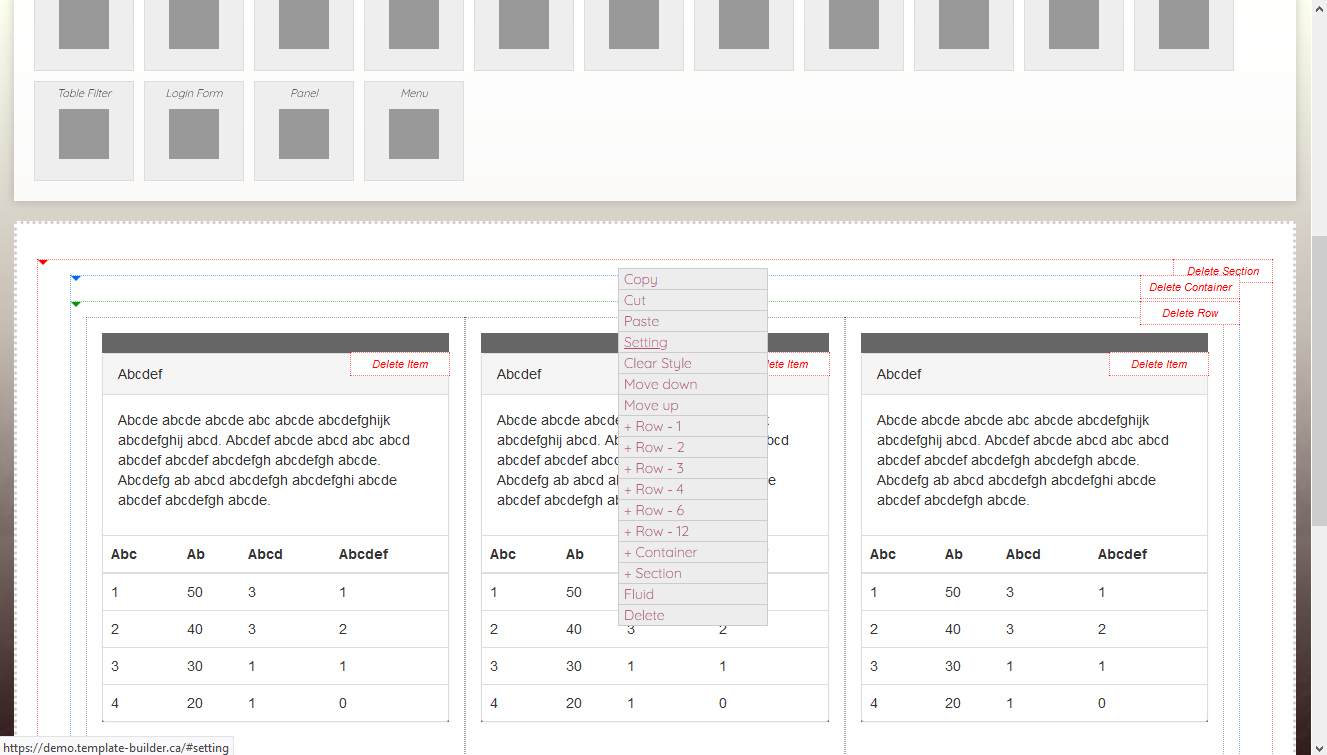Click the scrollbar down arrow
Screen dimensions: 1327x755
point(1318,746)
